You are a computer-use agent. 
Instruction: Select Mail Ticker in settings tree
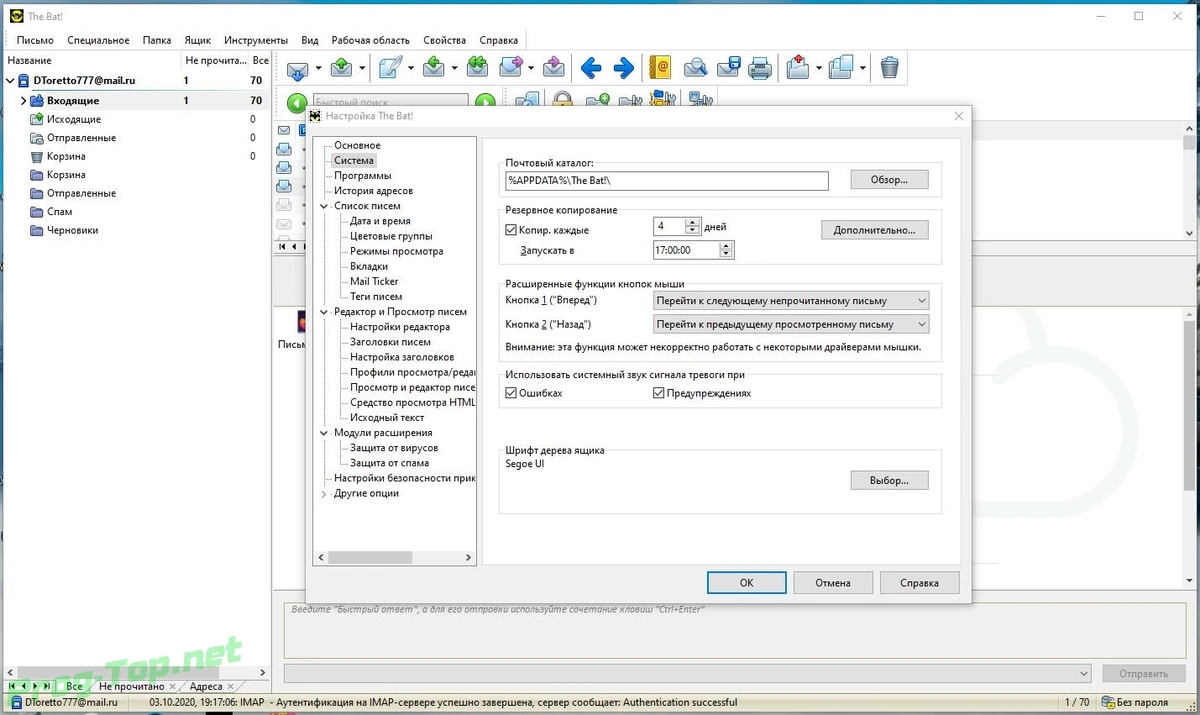[x=374, y=282]
